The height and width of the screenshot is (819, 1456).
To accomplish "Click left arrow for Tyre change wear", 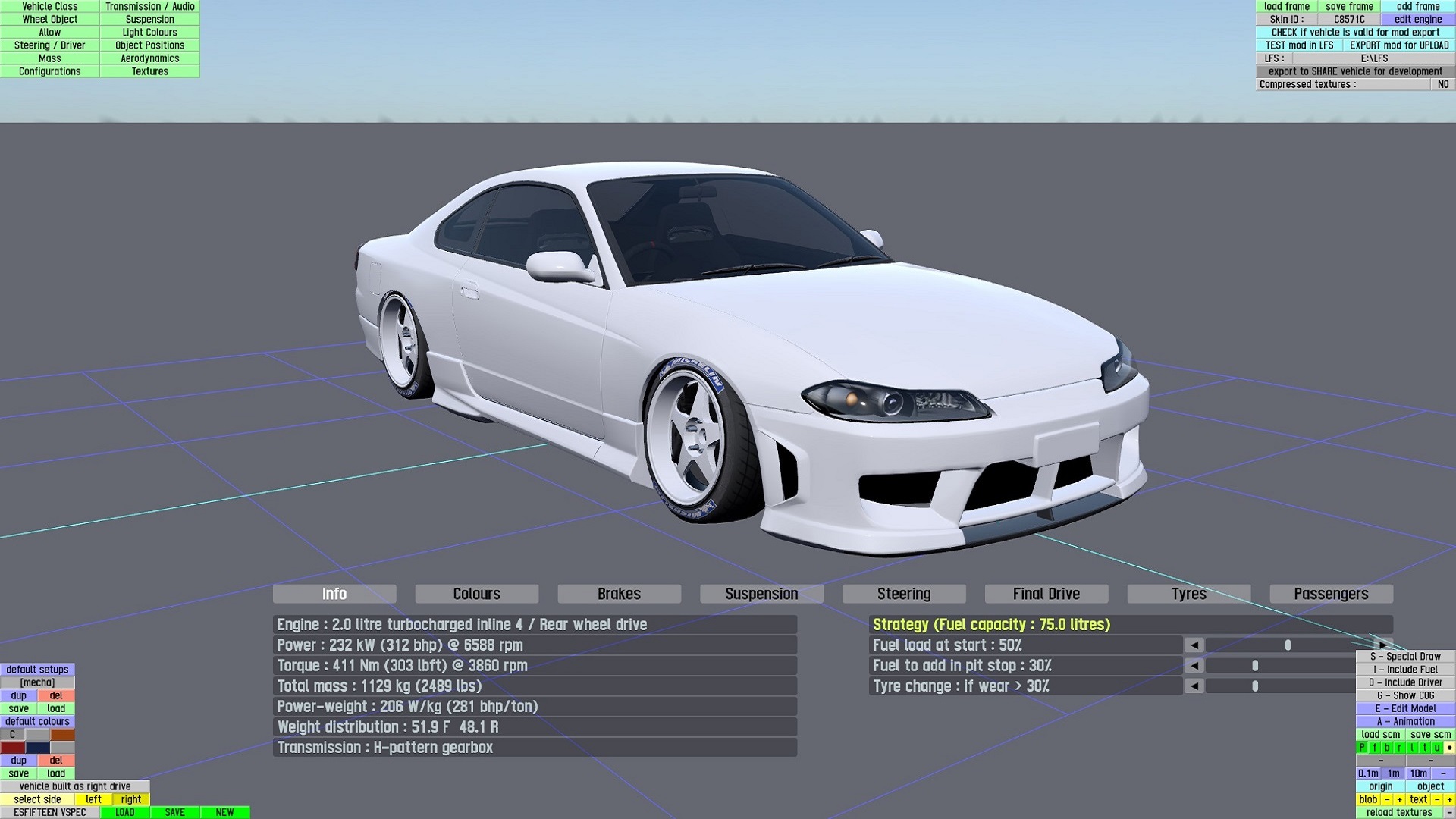I will click(x=1194, y=686).
